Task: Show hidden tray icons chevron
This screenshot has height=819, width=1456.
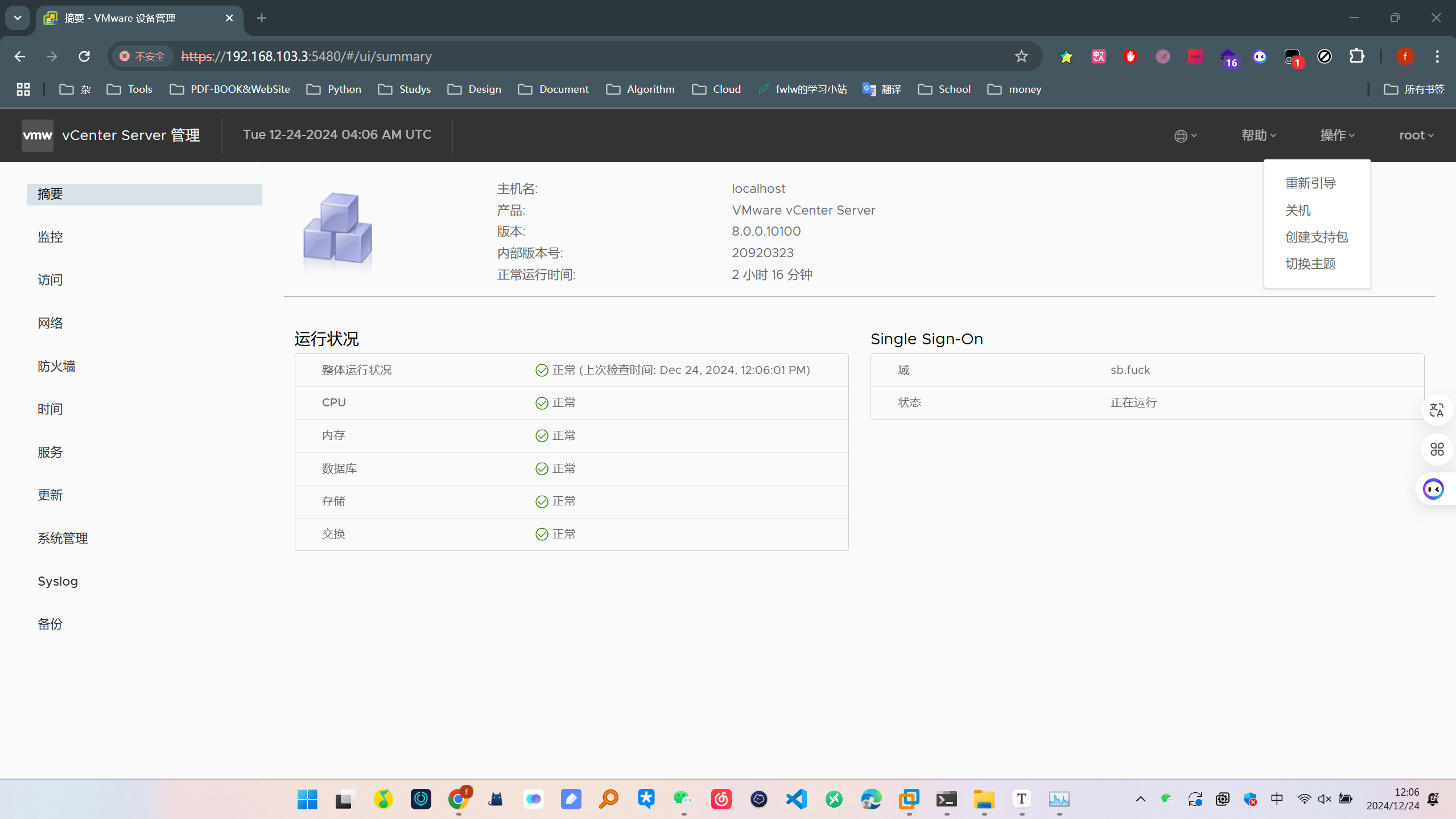Action: tap(1140, 799)
